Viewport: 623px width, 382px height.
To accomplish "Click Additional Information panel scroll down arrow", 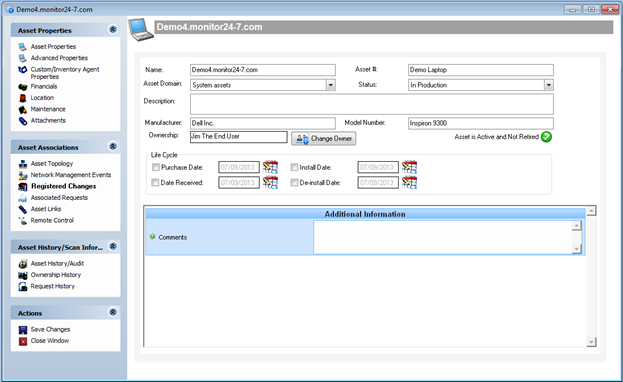I will [592, 342].
